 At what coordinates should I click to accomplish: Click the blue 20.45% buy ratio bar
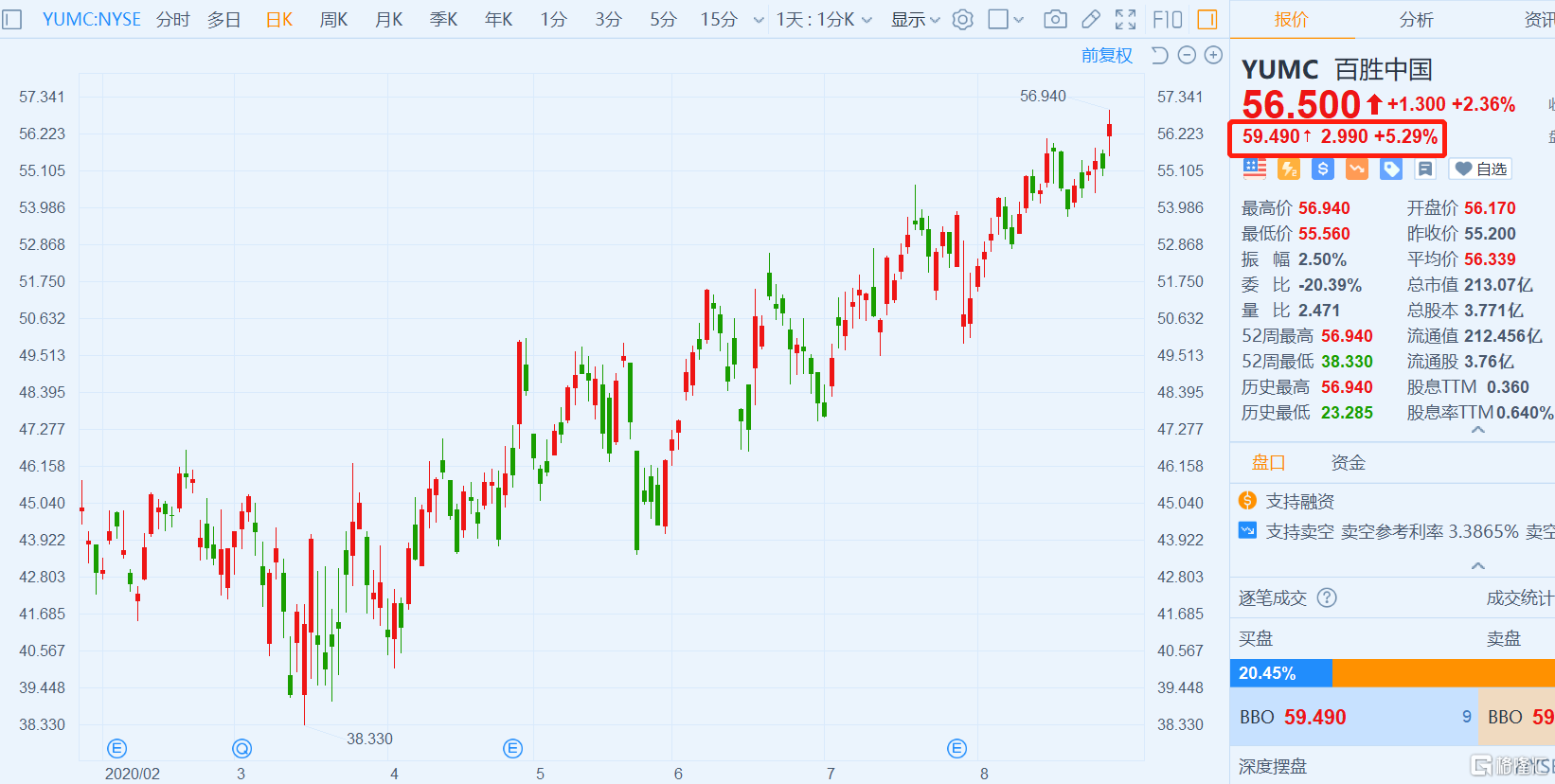point(1280,673)
